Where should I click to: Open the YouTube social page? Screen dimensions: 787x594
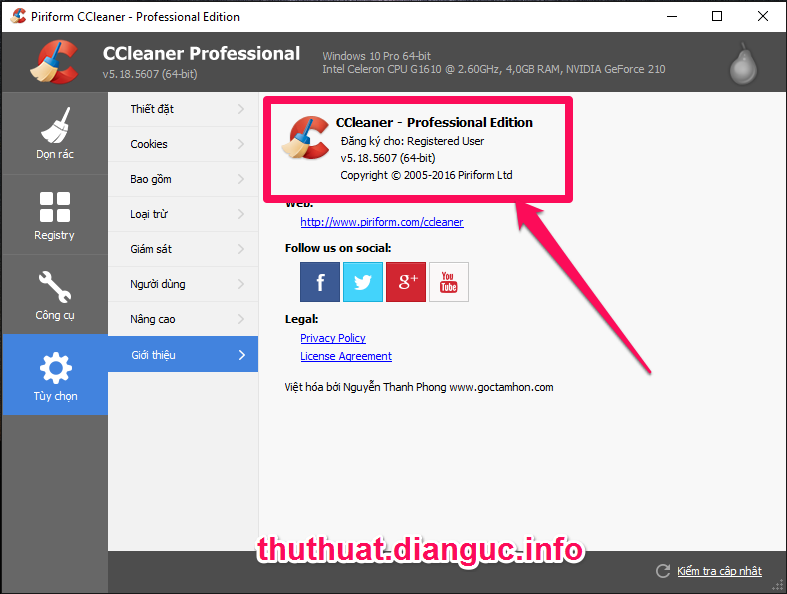(449, 282)
